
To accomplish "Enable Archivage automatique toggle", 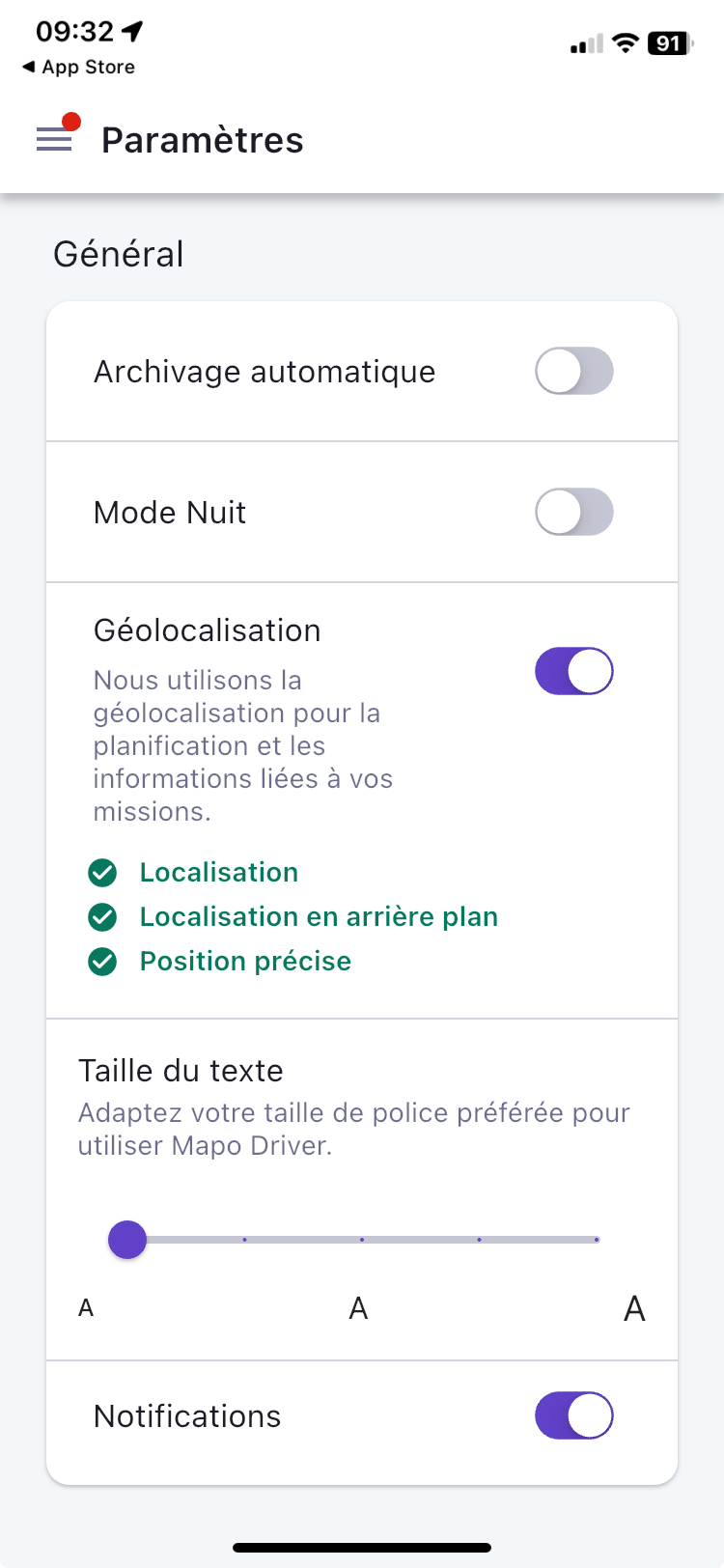I will coord(574,371).
